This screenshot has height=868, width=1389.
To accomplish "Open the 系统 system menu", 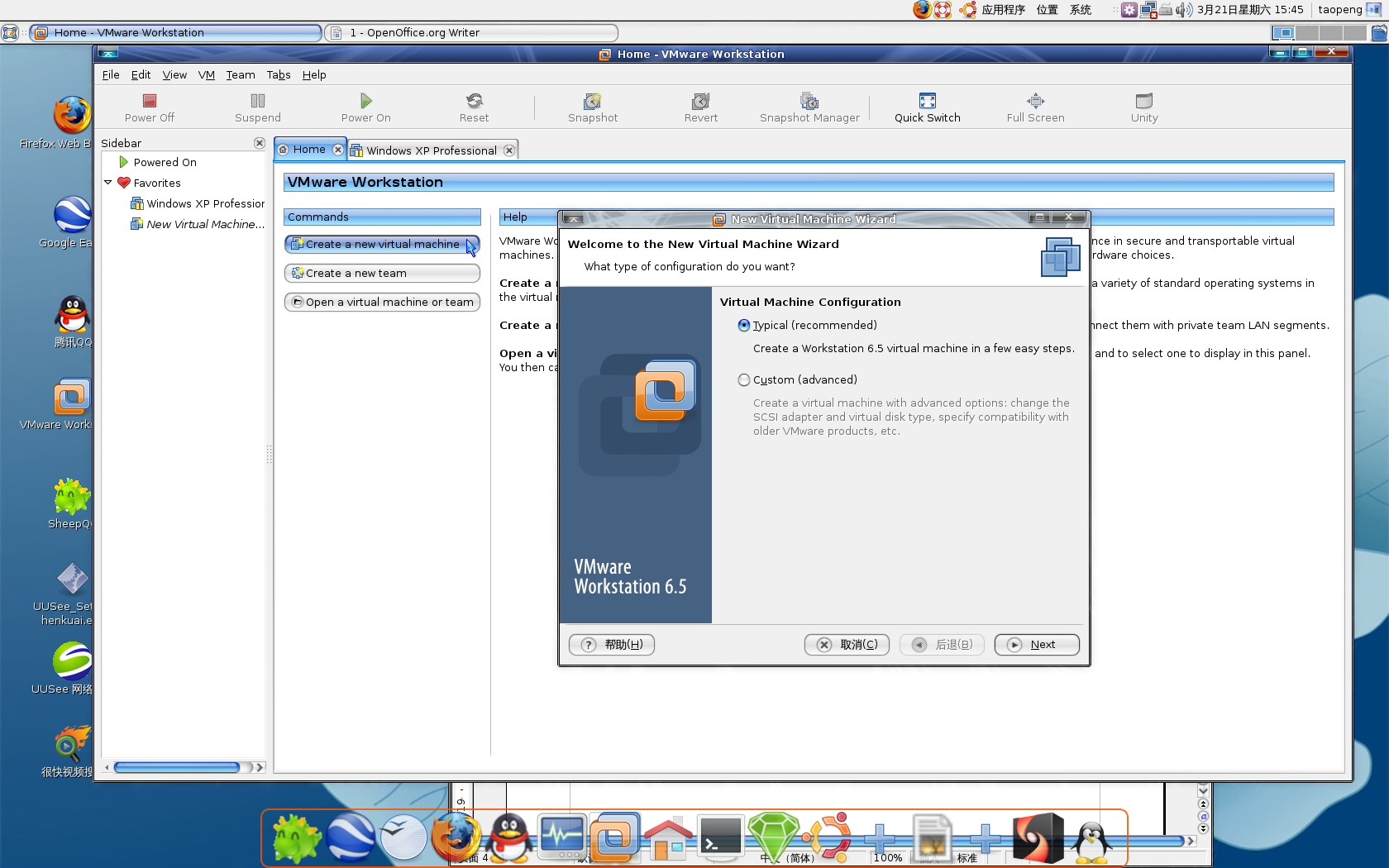I will 1081,10.
